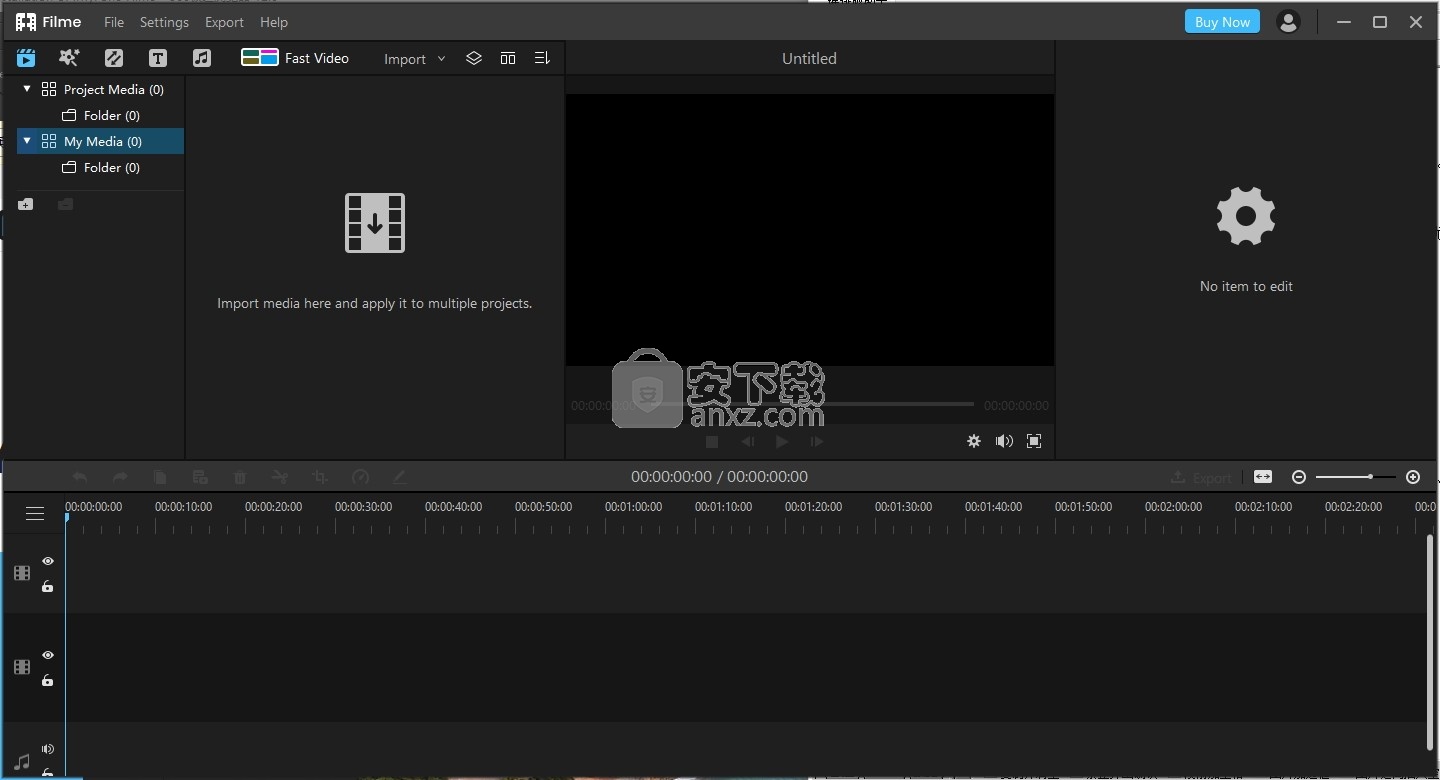Click the second video track film icon

[x=22, y=667]
